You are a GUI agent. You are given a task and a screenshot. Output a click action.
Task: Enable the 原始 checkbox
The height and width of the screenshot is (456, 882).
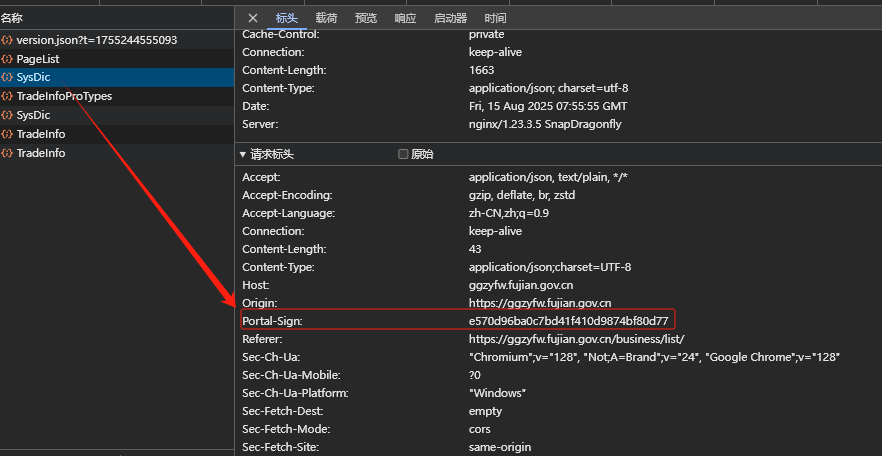[403, 154]
